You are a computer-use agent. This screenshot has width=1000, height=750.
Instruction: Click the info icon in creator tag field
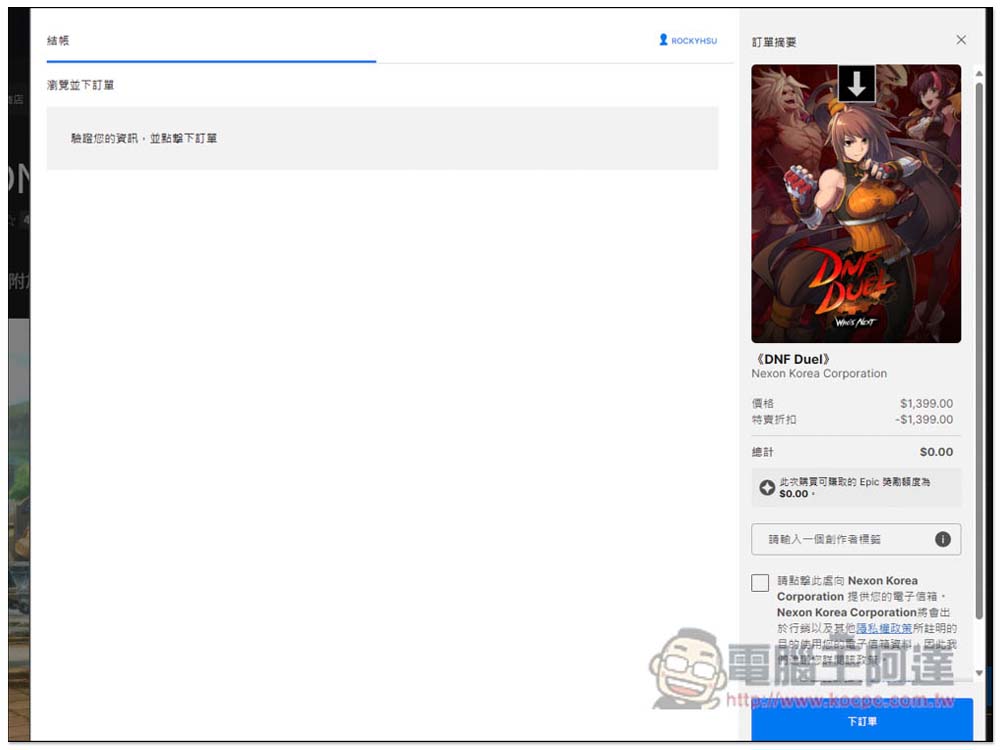pyautogui.click(x=942, y=539)
